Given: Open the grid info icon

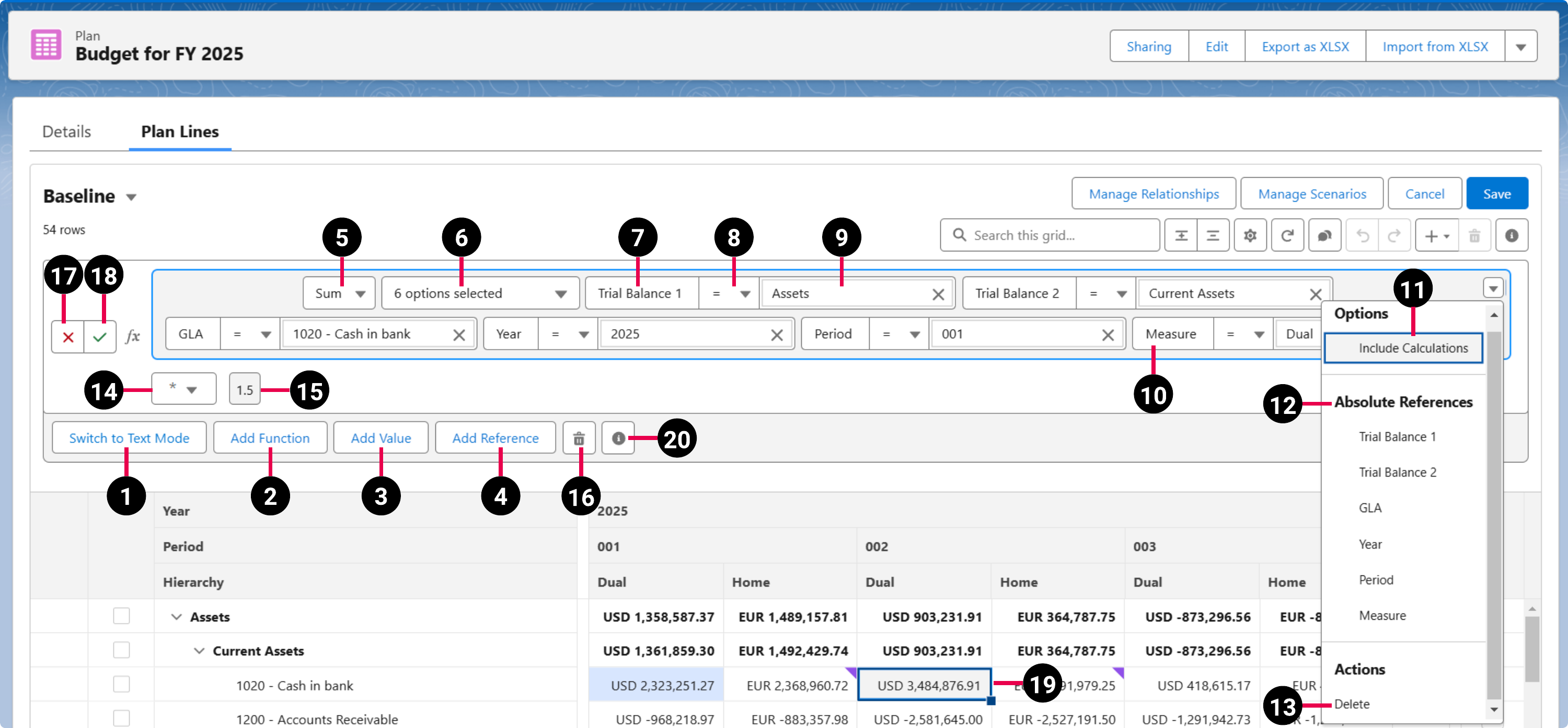Looking at the screenshot, I should click(x=1512, y=235).
